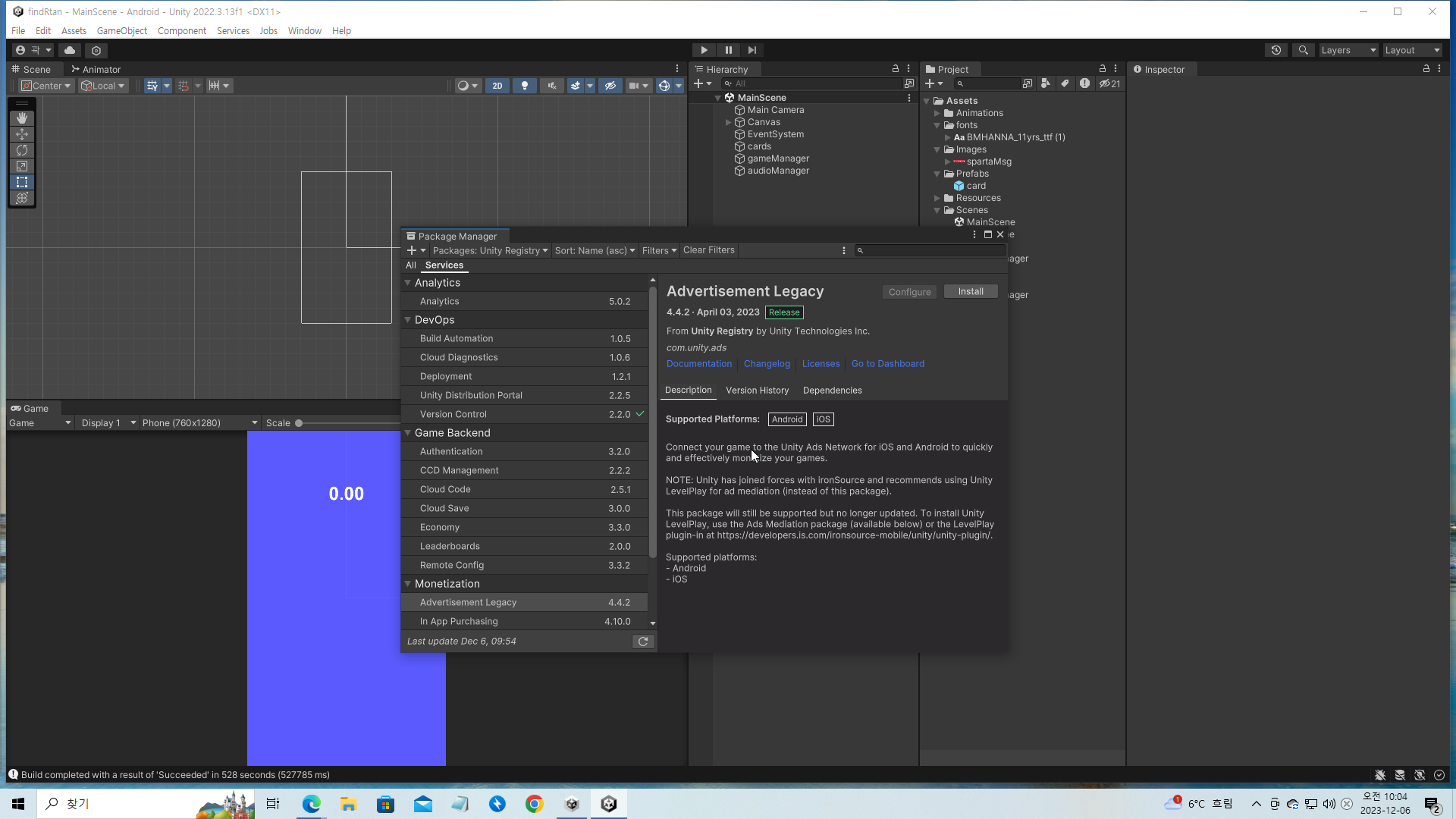The image size is (1456, 819).
Task: Open the Documentation link
Action: pos(699,364)
